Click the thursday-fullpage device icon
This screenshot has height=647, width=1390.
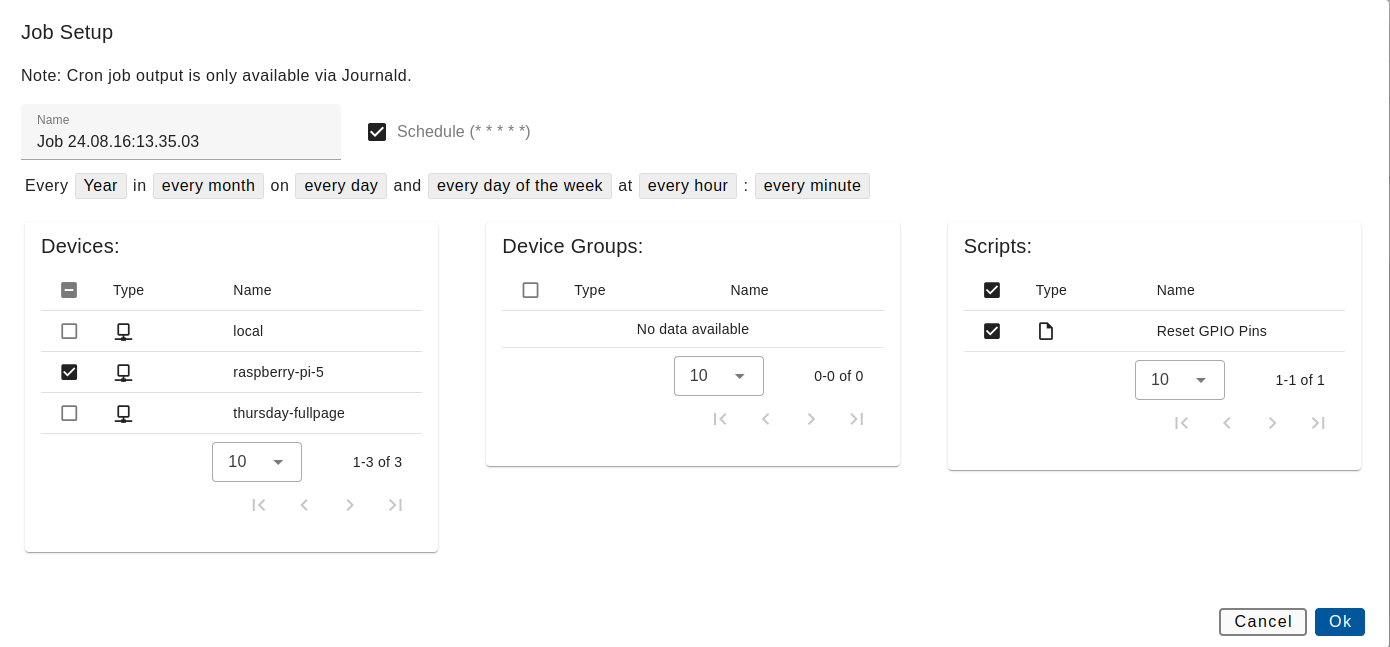click(123, 413)
